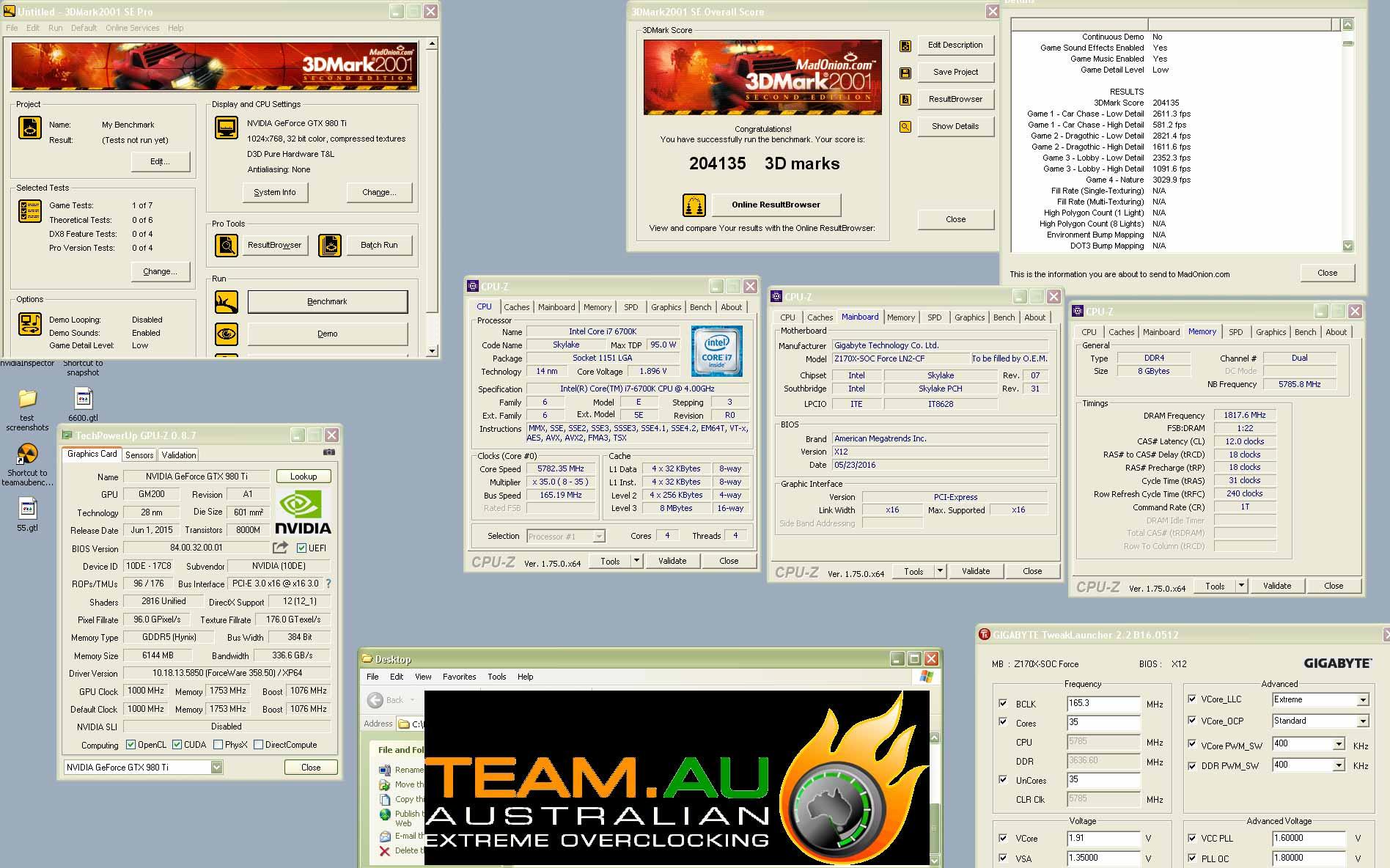Open the DDR PWM_SW 400 dropdown
This screenshot has height=868, width=1390.
[1339, 765]
